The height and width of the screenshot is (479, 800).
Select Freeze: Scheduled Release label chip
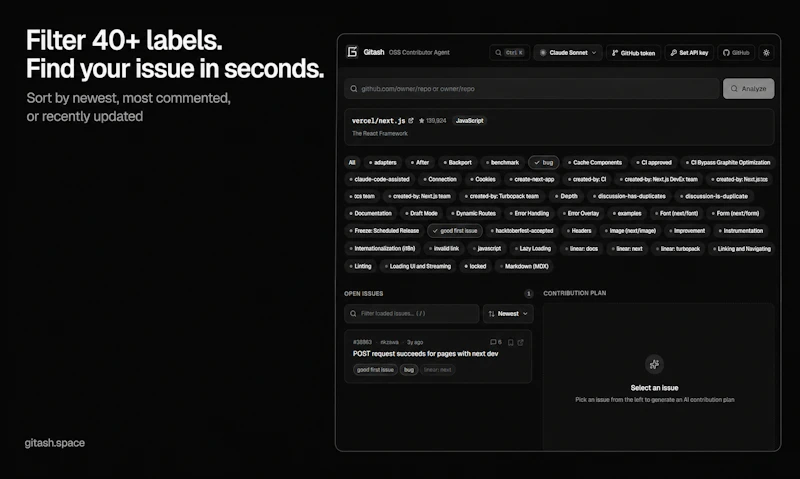tap(384, 231)
